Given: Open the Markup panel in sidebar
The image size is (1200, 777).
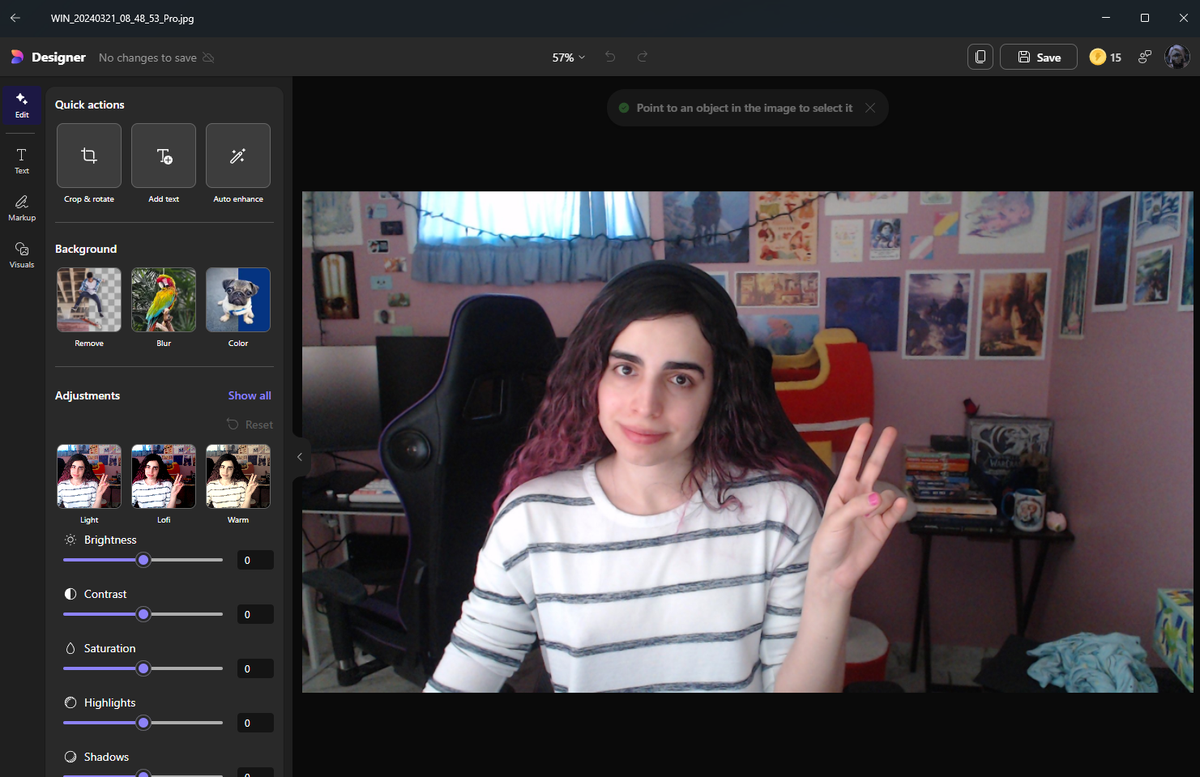Looking at the screenshot, I should point(22,207).
